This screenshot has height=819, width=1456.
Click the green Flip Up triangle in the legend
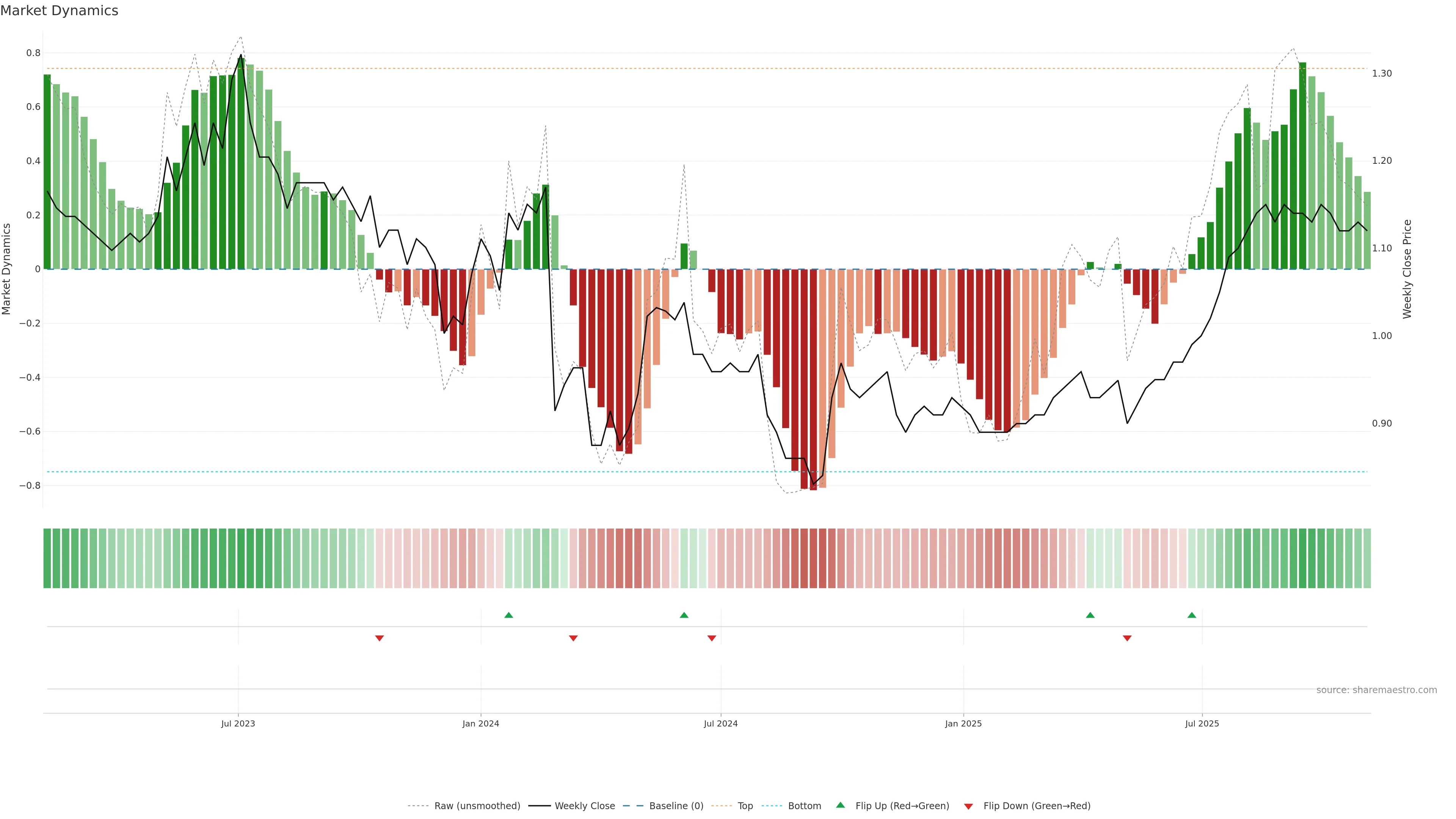tap(840, 805)
